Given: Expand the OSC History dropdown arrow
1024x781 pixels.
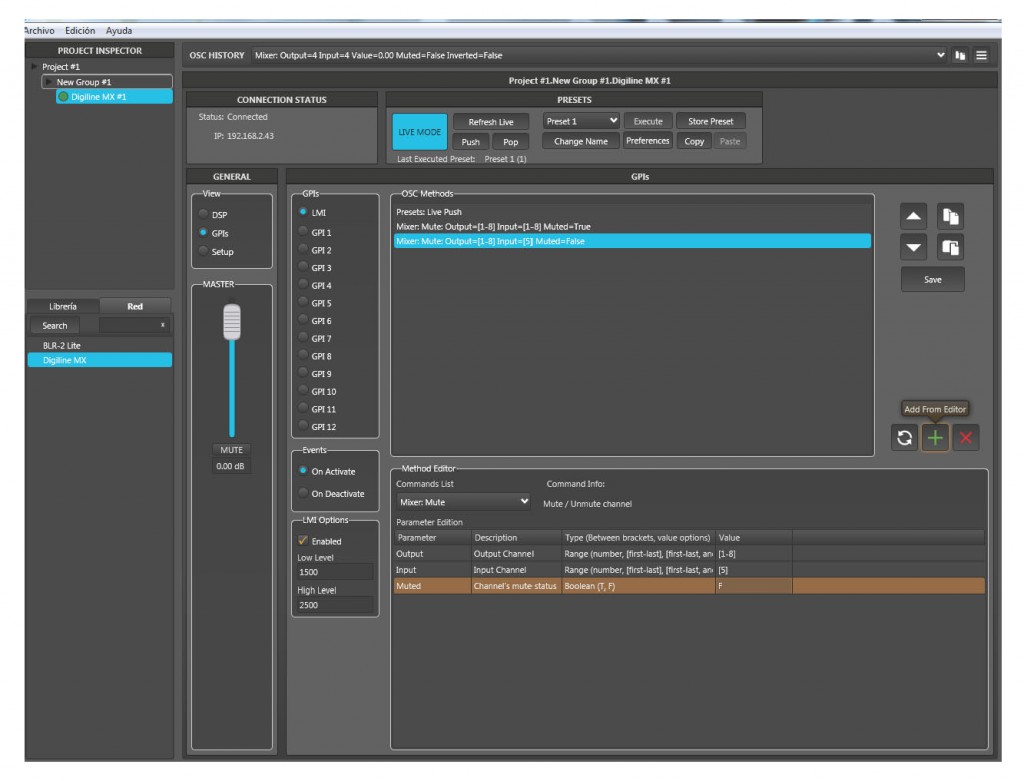Looking at the screenshot, I should tap(941, 55).
